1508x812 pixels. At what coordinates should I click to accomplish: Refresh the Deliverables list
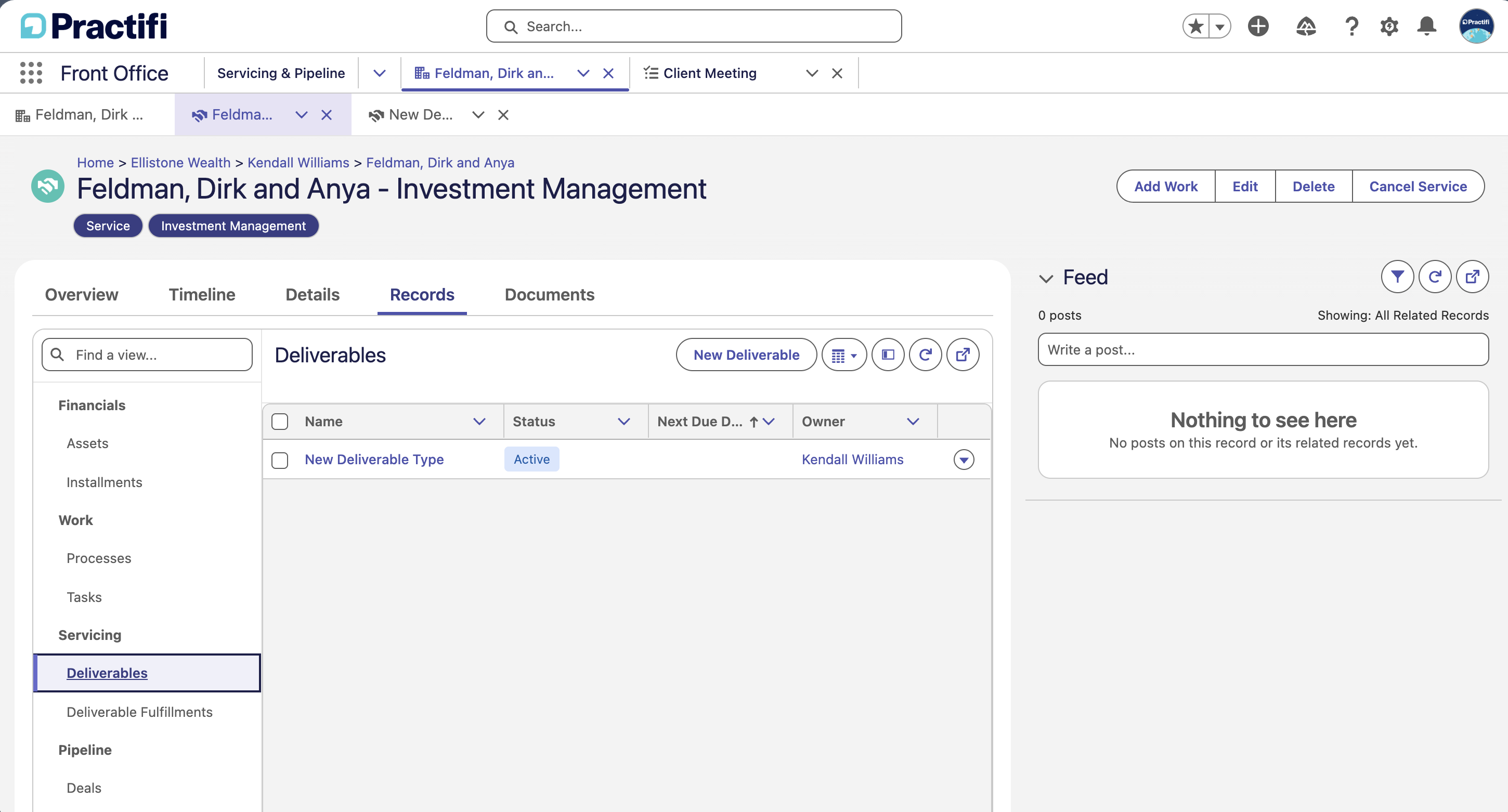926,355
